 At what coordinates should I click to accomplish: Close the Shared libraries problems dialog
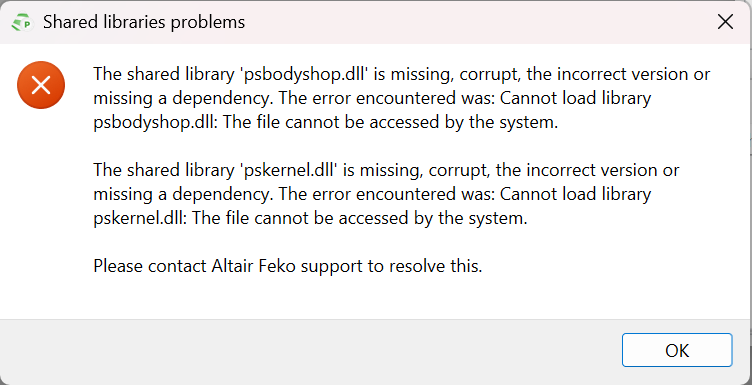(725, 22)
